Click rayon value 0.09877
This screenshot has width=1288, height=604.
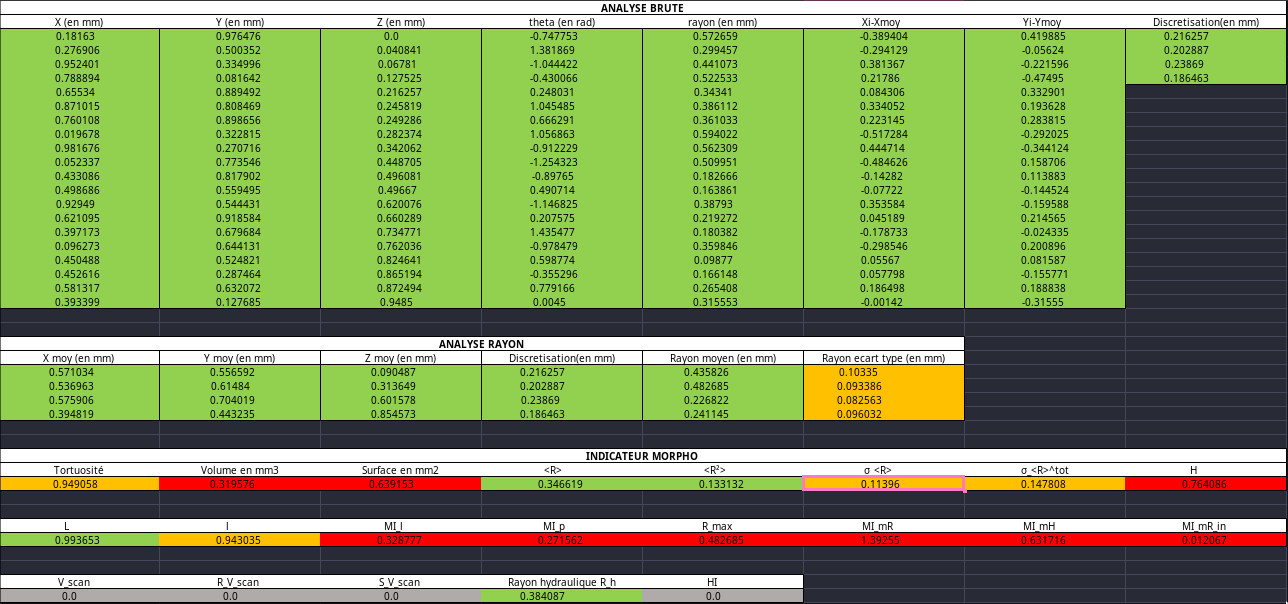tap(723, 260)
